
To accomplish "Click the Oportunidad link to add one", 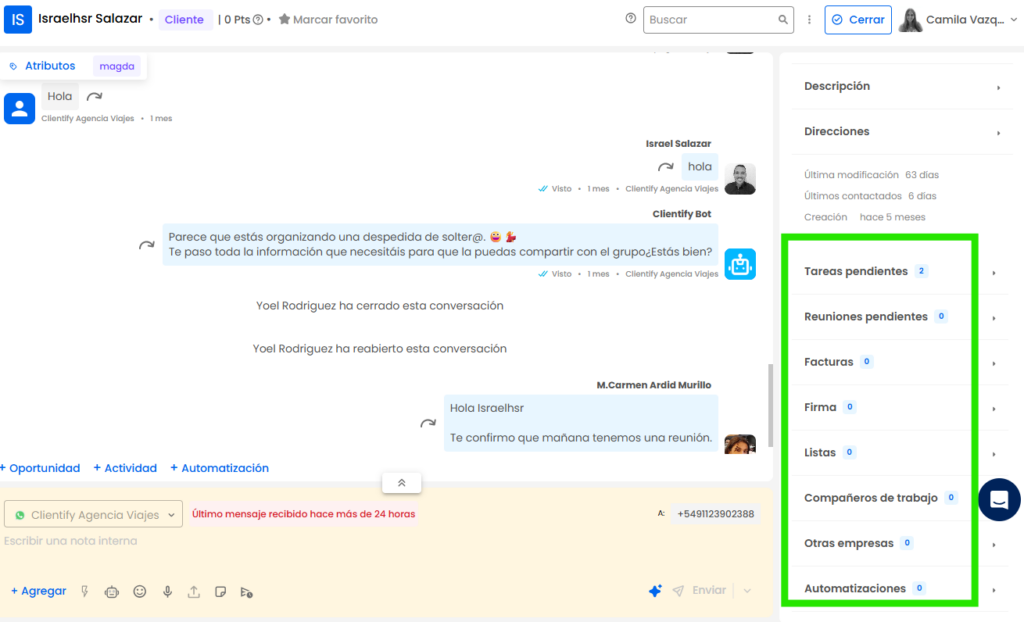I will point(40,467).
